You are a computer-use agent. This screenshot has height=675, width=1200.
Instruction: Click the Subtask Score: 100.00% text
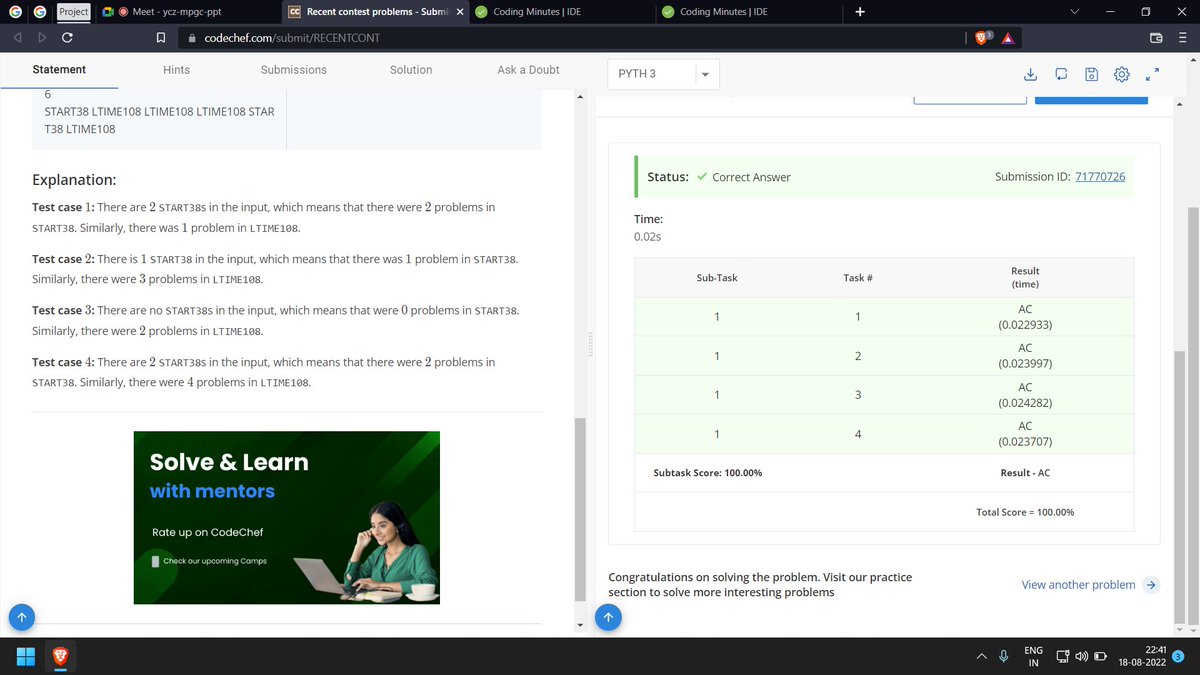coord(707,472)
